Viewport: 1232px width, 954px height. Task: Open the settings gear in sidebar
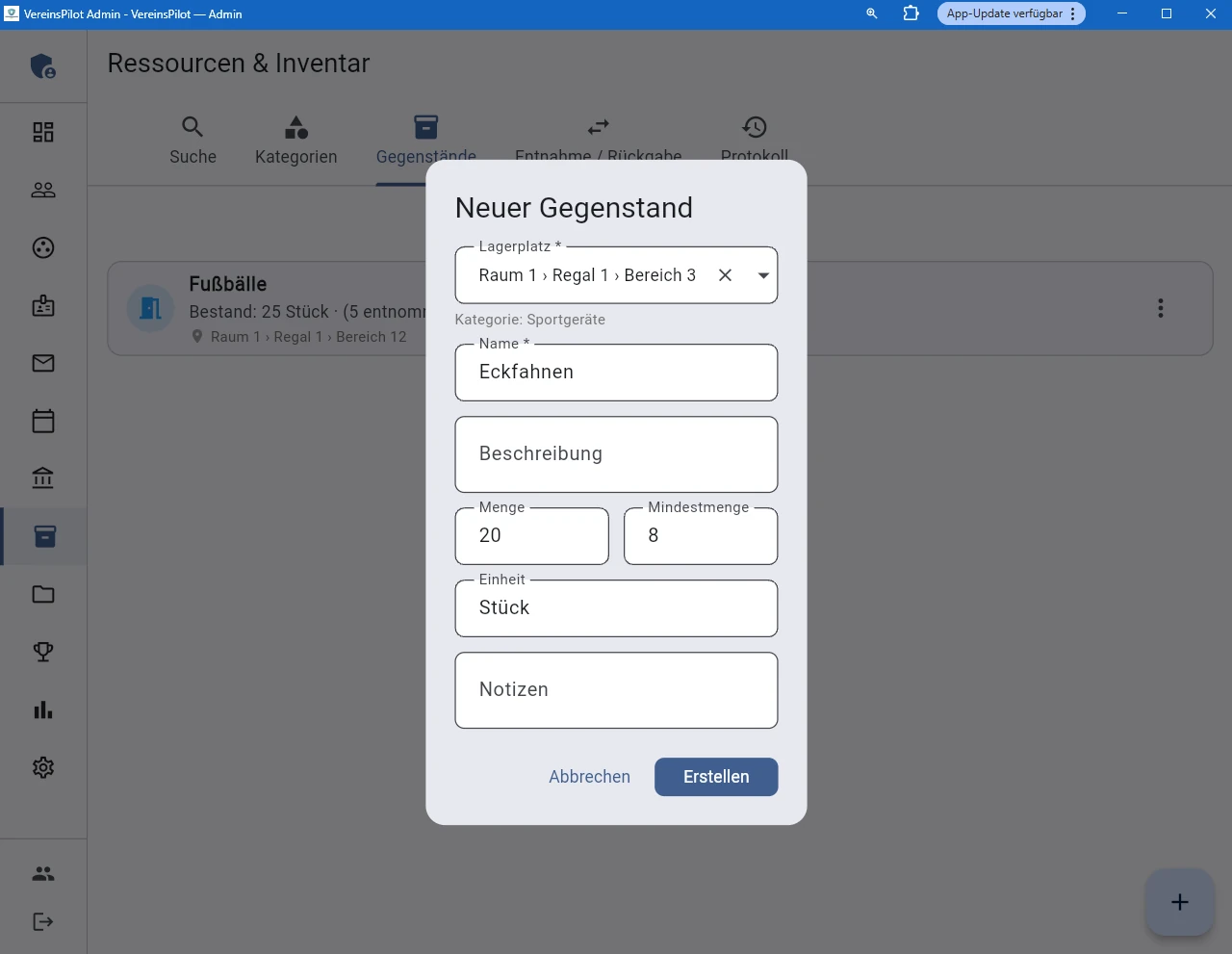(x=43, y=767)
